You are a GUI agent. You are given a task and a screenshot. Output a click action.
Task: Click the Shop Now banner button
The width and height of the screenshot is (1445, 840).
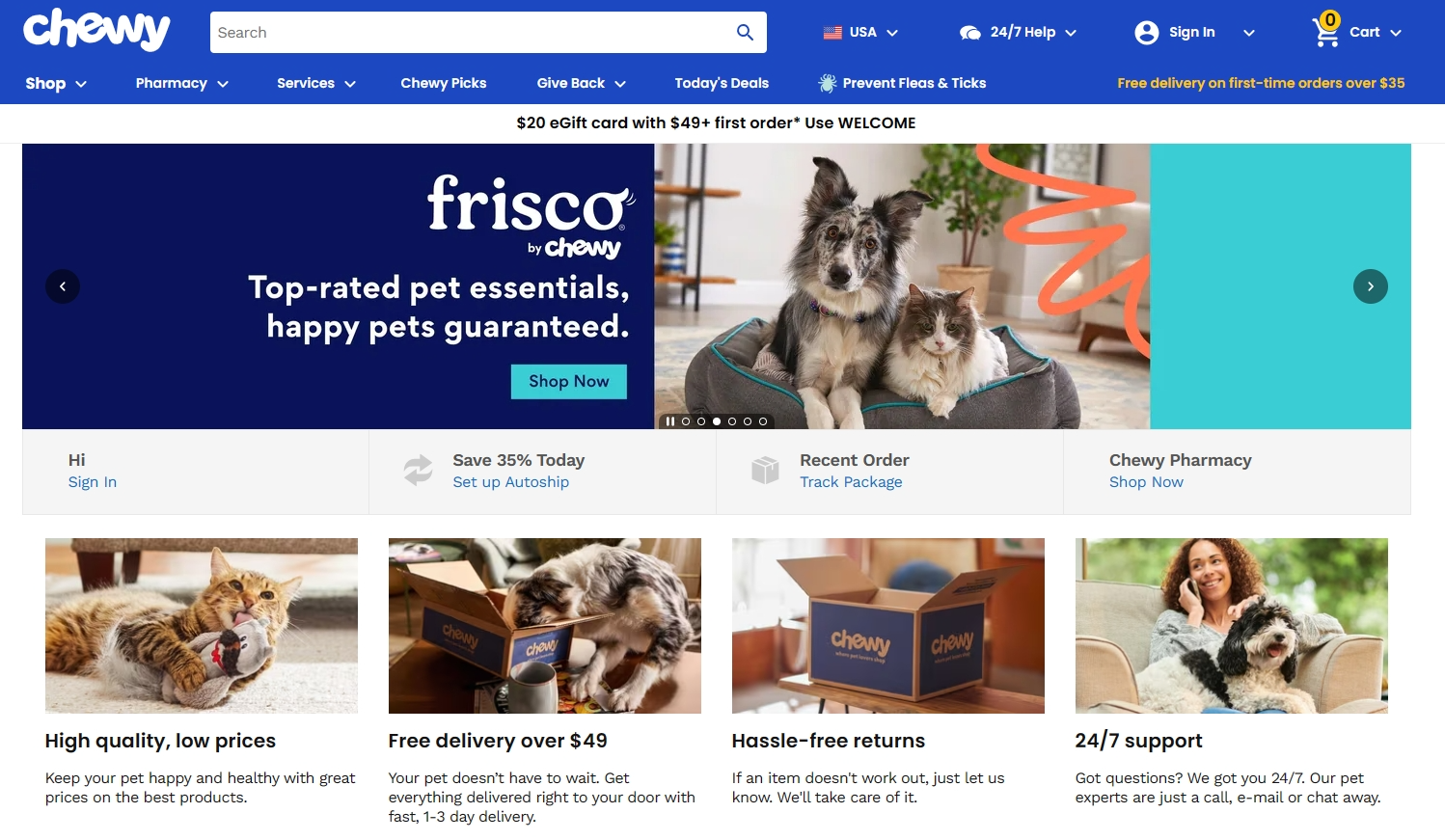click(x=569, y=381)
